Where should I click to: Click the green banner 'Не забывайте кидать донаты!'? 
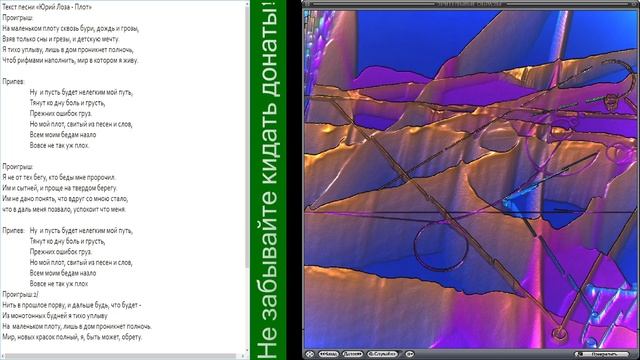pos(268,180)
